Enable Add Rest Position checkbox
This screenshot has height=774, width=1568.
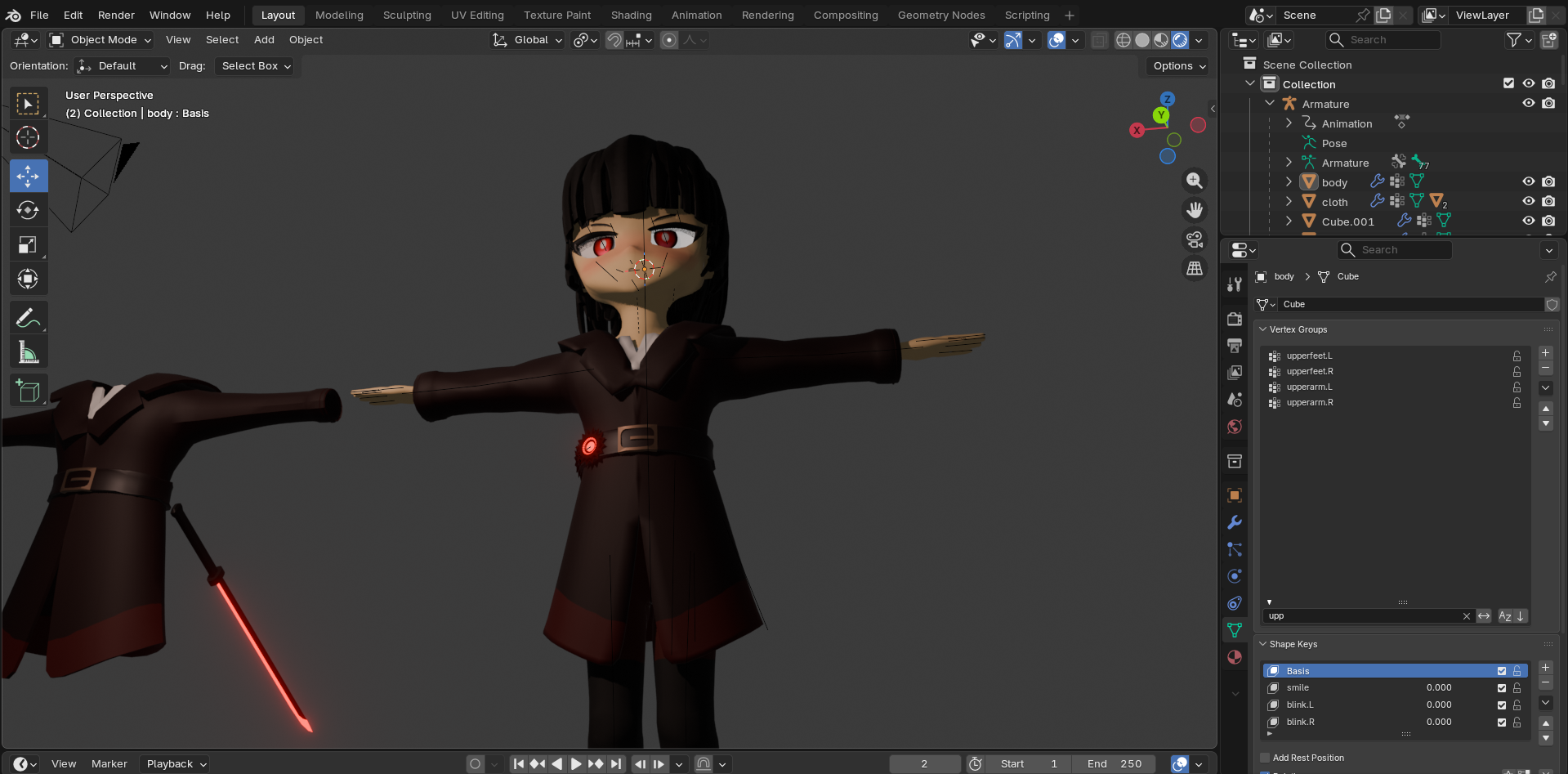coord(1265,758)
